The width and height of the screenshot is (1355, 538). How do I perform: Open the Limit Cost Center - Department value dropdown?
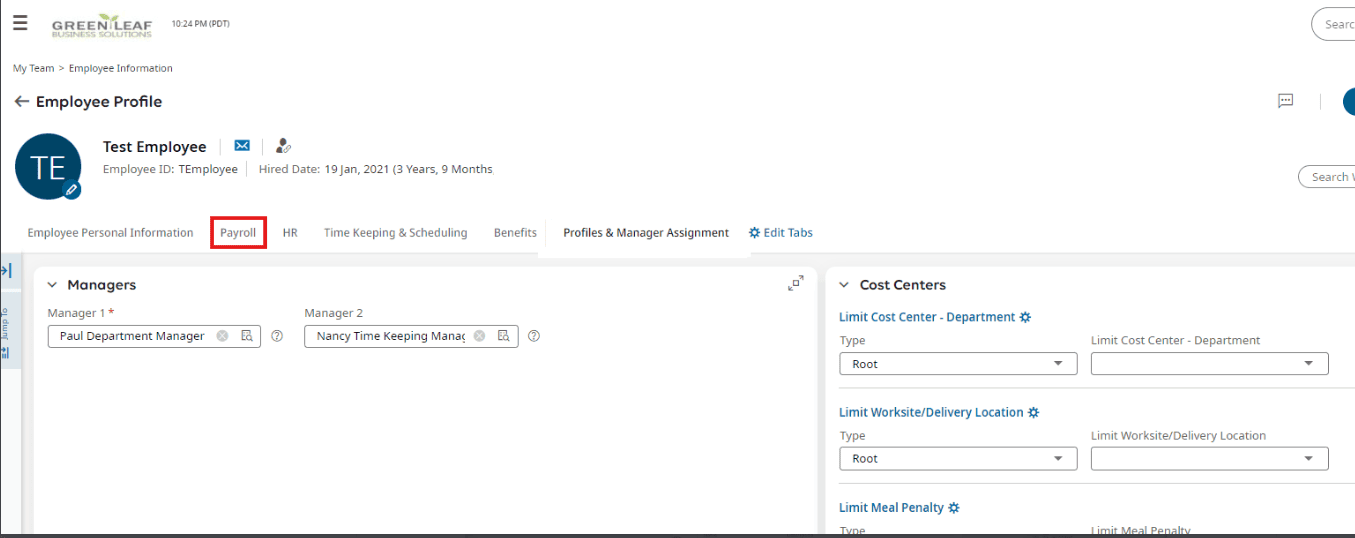click(1210, 364)
